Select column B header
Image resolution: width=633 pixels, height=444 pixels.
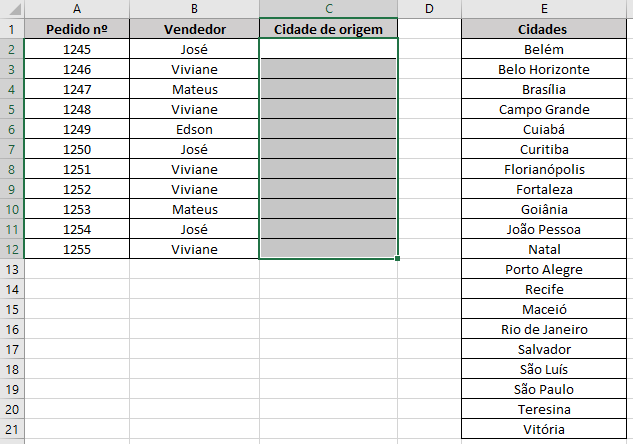[194, 9]
